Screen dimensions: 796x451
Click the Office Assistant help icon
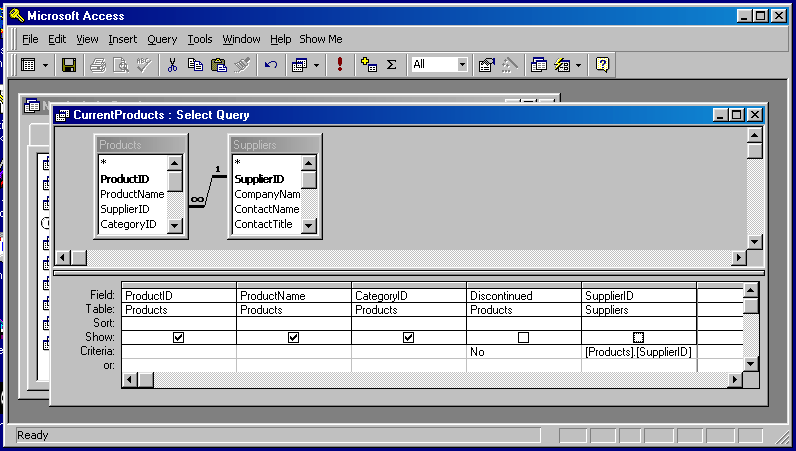(x=602, y=65)
